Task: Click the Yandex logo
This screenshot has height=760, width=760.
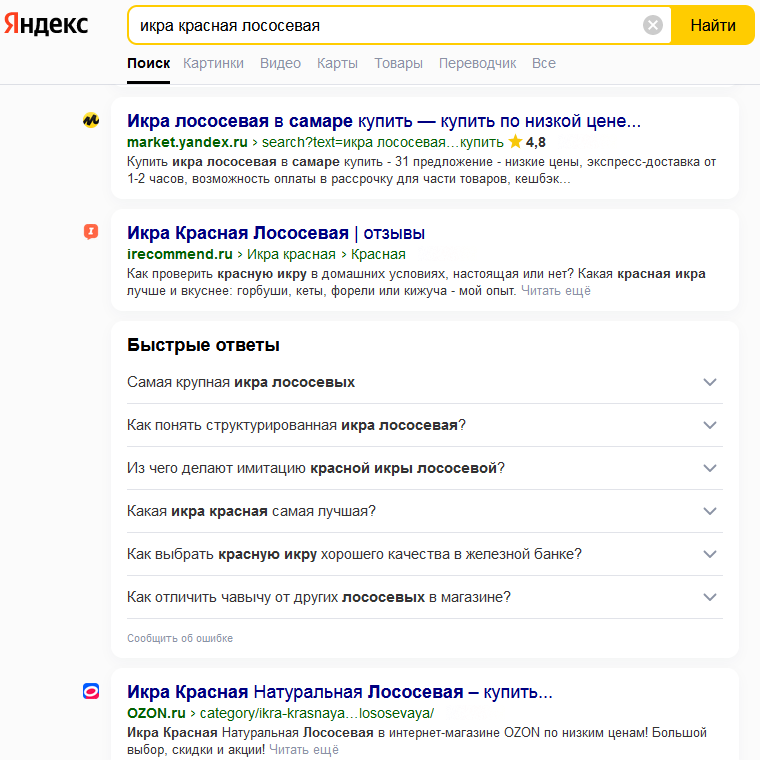Action: [46, 25]
